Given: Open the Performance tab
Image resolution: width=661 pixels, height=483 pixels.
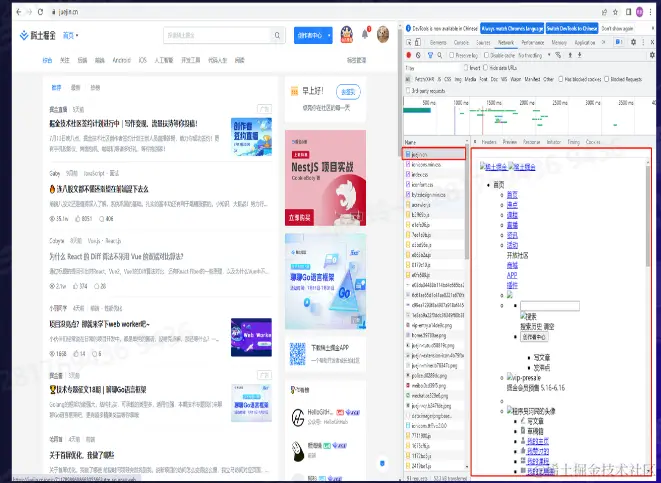Looking at the screenshot, I should click(532, 43).
